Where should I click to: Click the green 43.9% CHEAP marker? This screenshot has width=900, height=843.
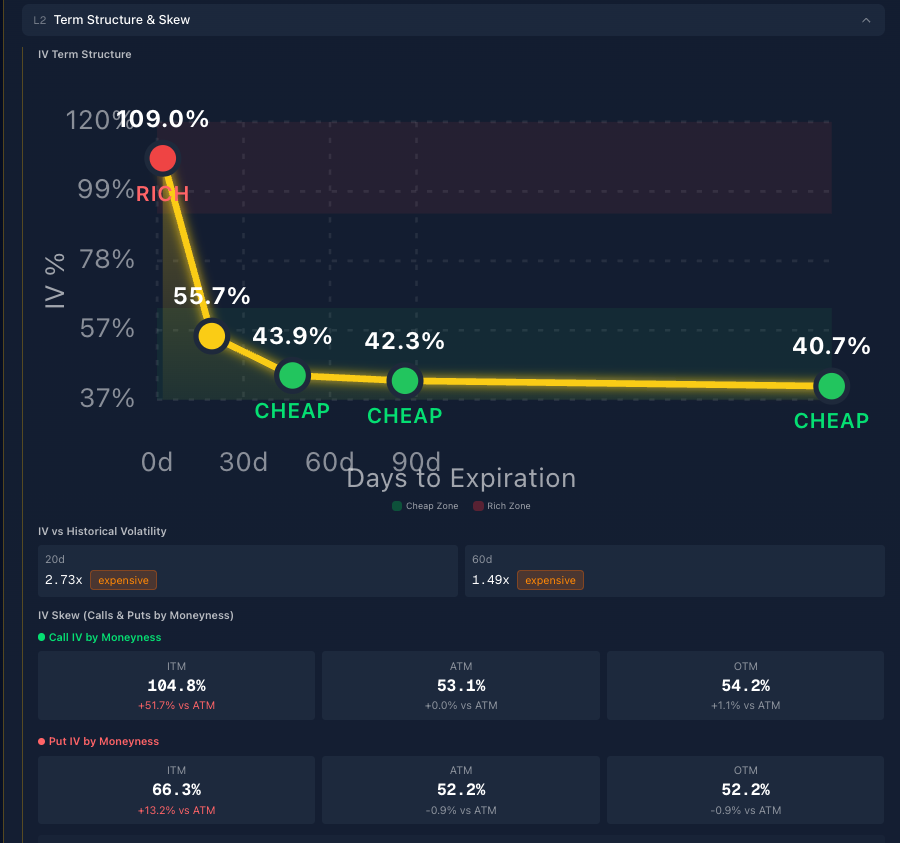click(x=292, y=375)
